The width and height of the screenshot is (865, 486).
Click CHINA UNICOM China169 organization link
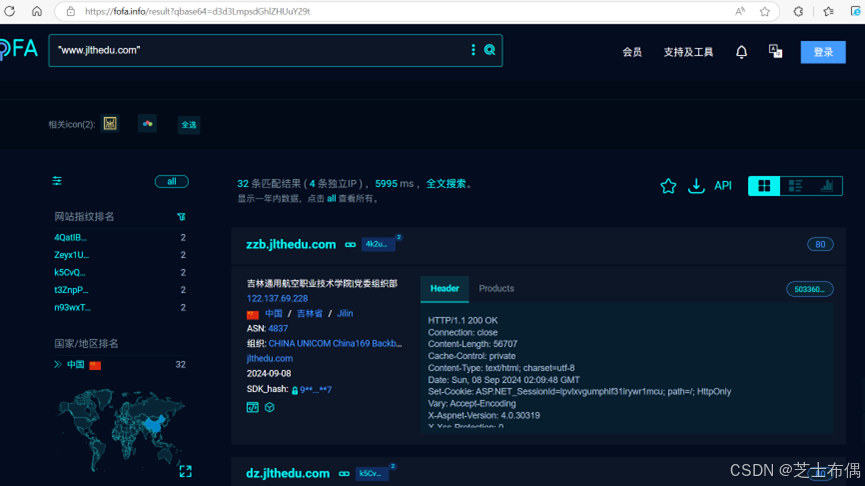335,343
